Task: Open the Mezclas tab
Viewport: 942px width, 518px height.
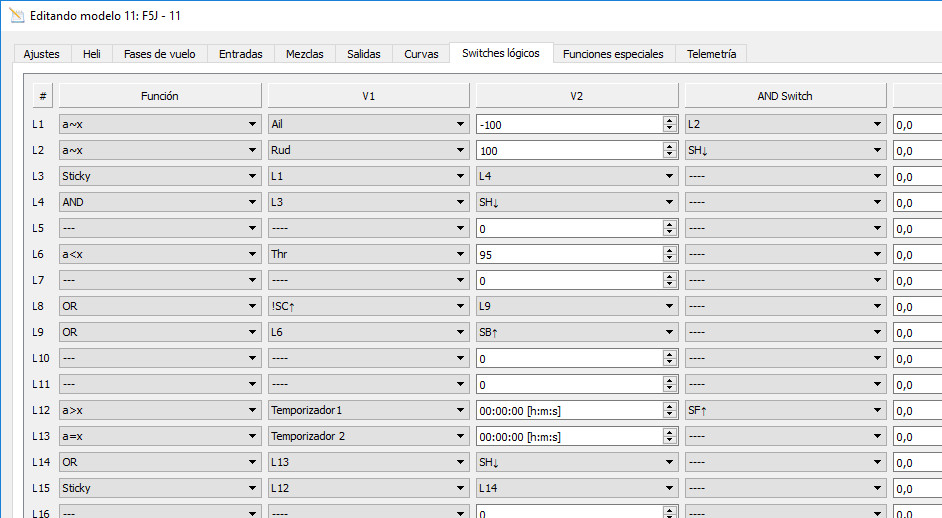Action: point(304,54)
